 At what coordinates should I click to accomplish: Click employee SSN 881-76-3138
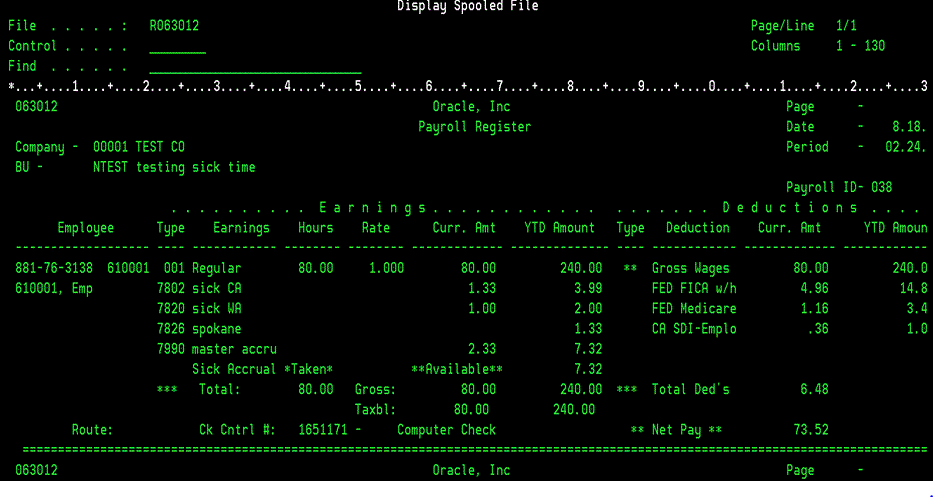coord(54,268)
